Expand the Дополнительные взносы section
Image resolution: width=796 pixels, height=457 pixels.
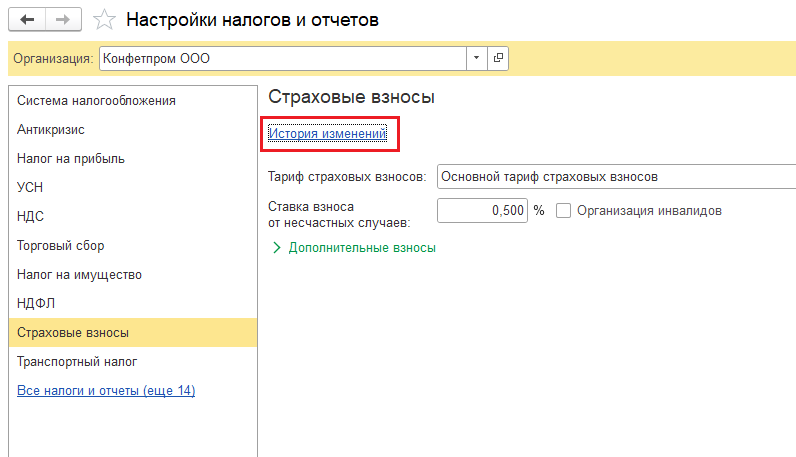354,248
